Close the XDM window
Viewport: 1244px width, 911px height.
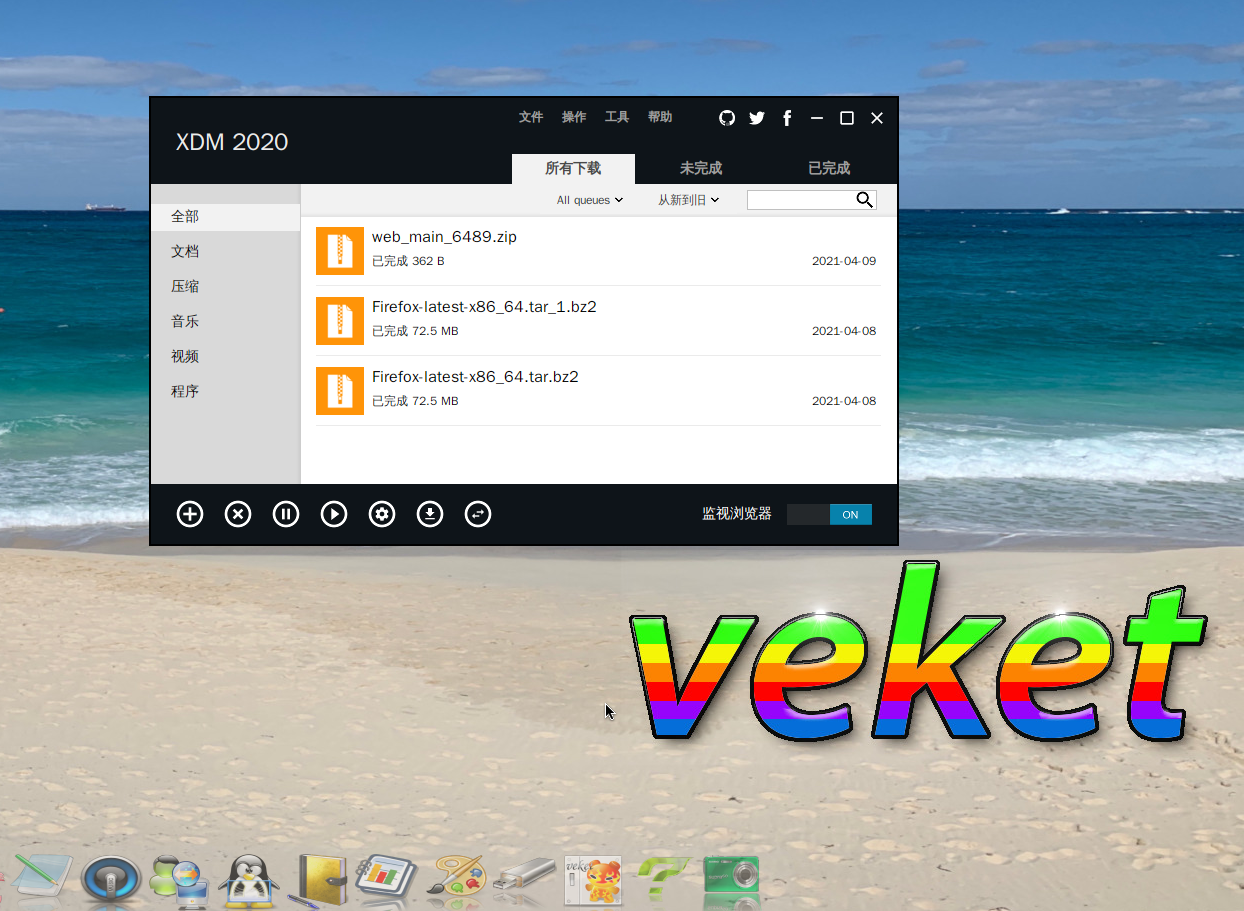click(x=877, y=118)
